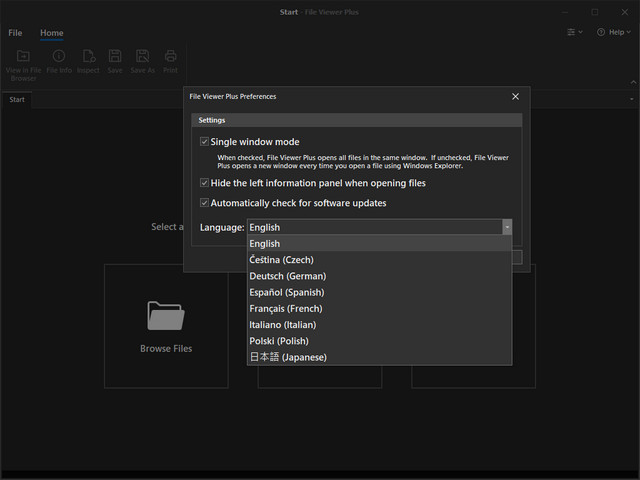This screenshot has height=480, width=640.
Task: Switch to the Home ribbon tab
Action: (51, 33)
